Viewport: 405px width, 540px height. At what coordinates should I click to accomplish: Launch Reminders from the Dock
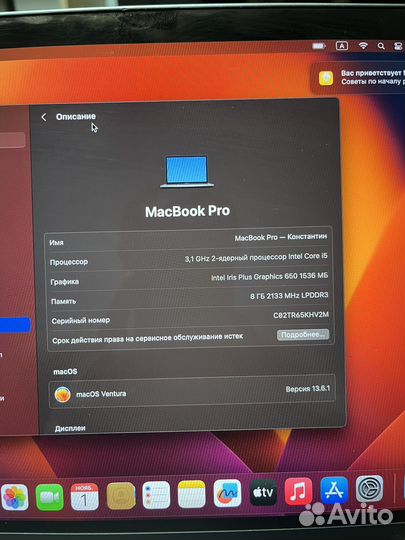click(156, 495)
